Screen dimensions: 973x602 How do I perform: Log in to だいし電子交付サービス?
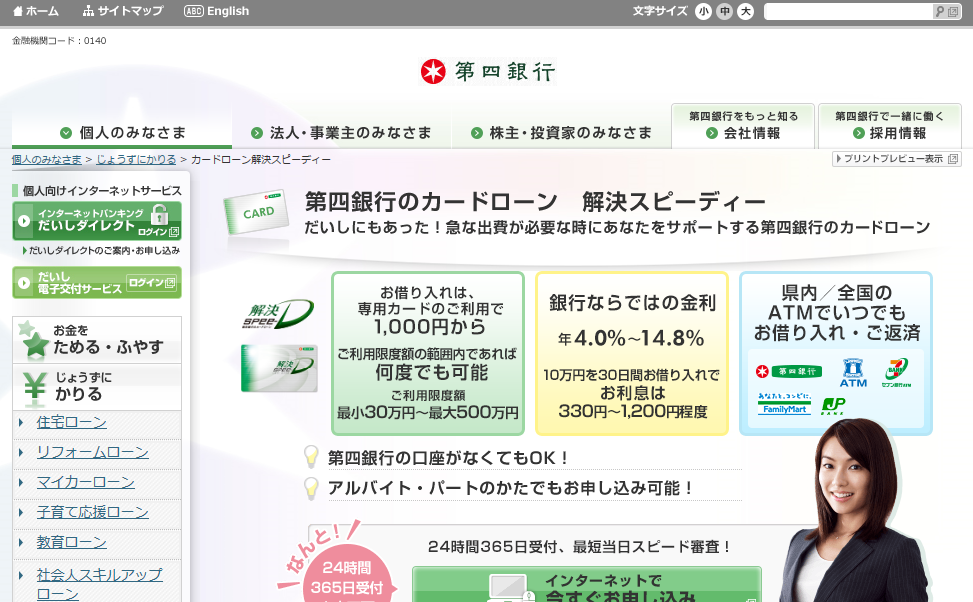[x=97, y=282]
